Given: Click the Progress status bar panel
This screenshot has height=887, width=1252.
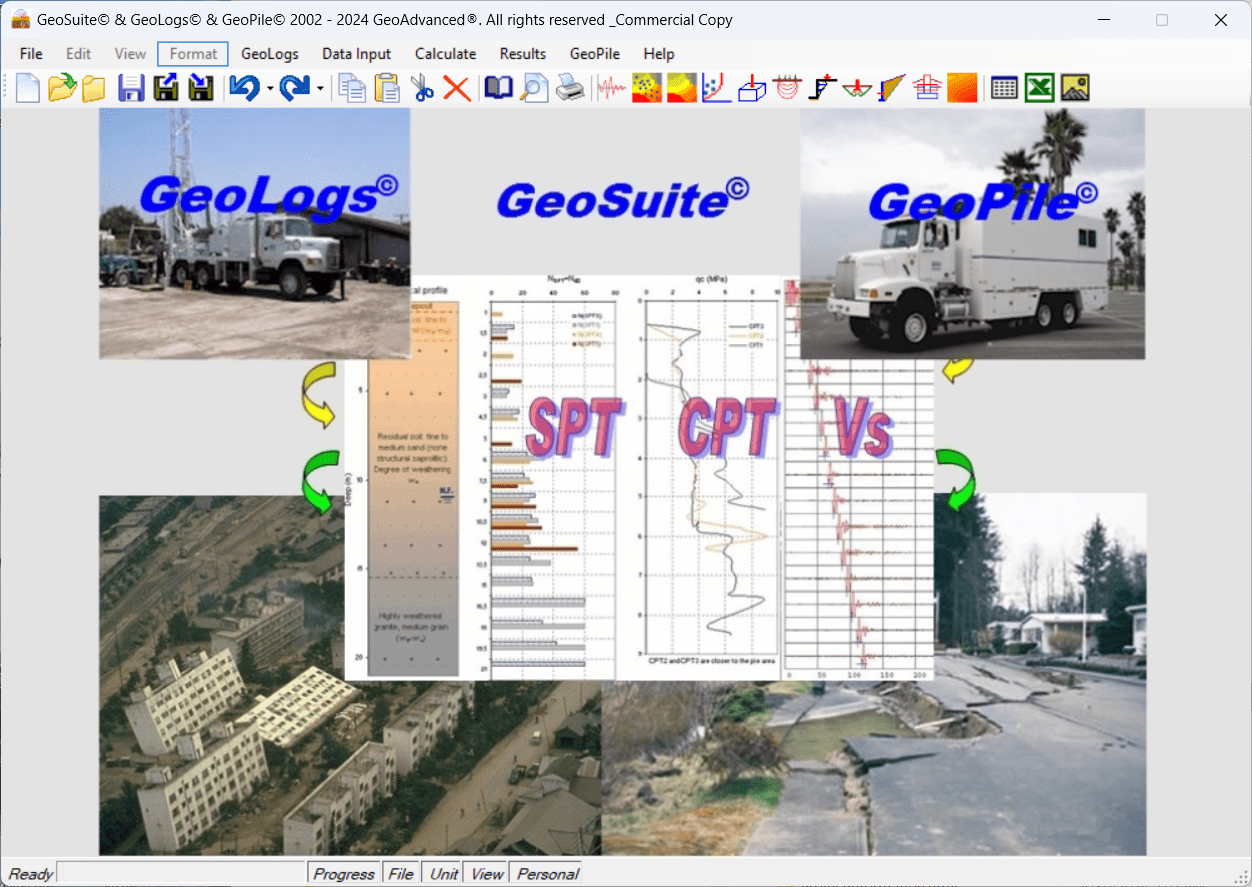Looking at the screenshot, I should [344, 873].
